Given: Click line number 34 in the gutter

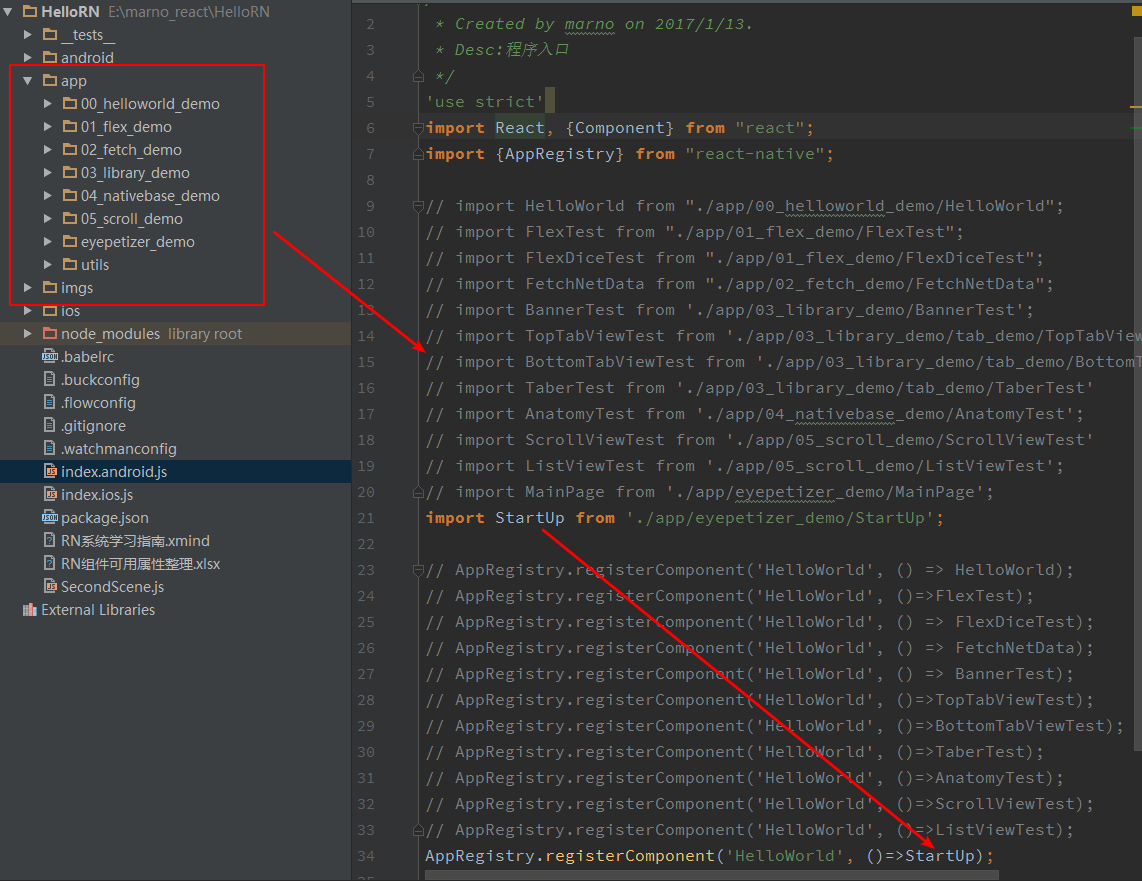Looking at the screenshot, I should [366, 856].
